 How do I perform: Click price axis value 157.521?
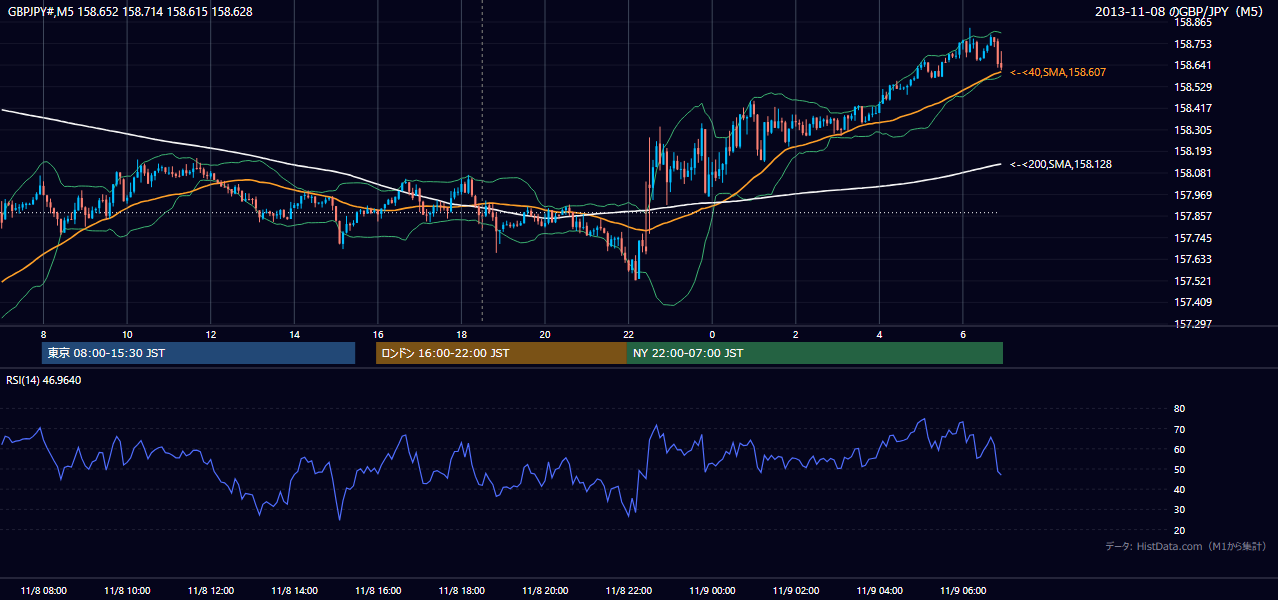point(1193,281)
